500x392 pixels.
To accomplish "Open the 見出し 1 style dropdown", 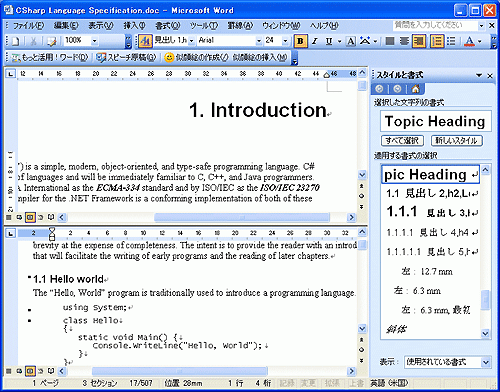I will point(192,41).
